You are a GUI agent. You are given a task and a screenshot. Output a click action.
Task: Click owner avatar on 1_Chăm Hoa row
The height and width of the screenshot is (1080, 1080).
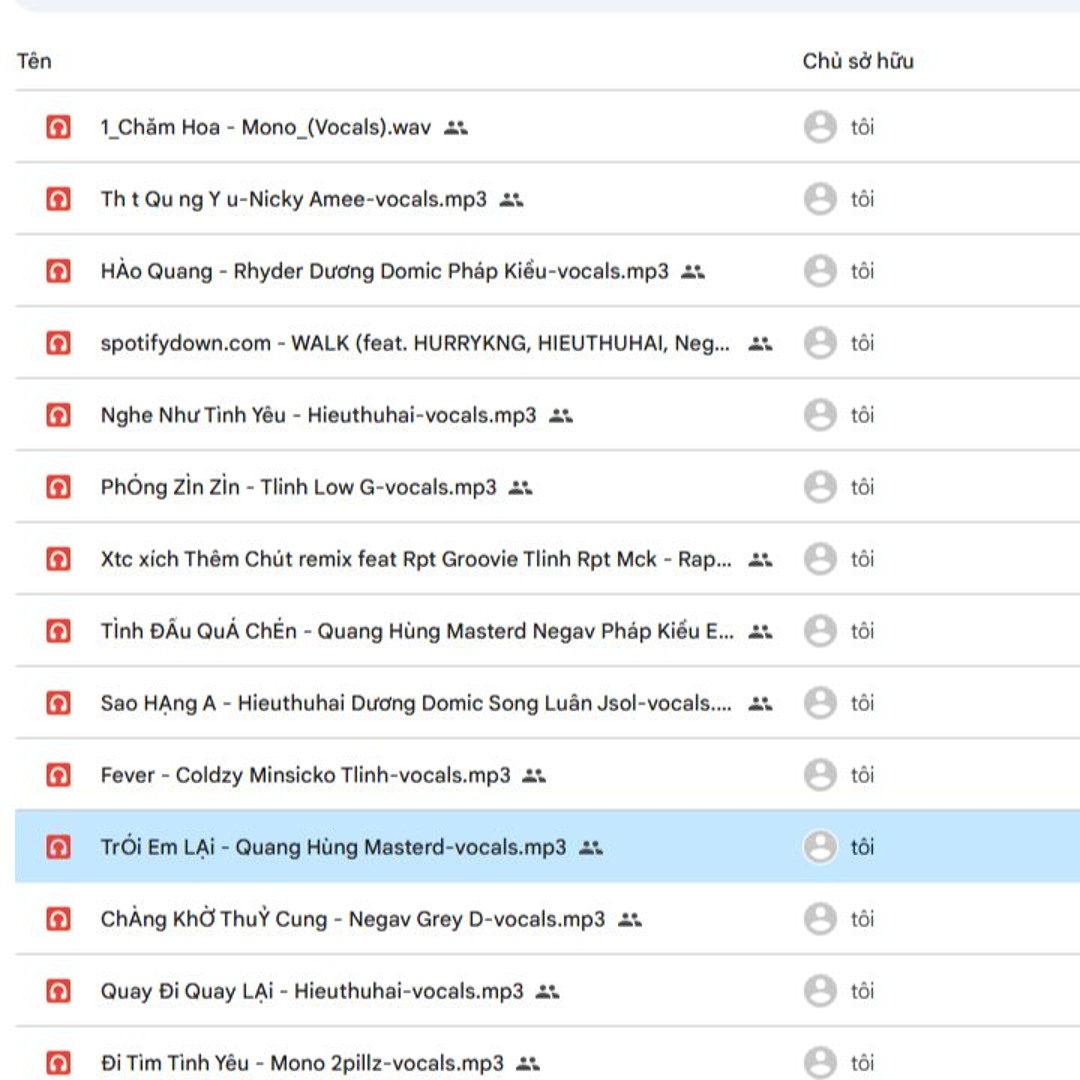pos(820,127)
